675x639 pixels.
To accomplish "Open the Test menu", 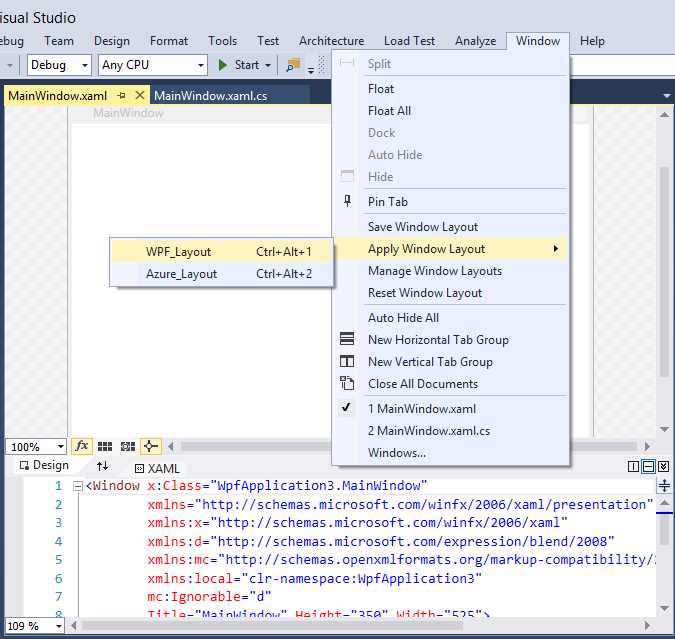I will [x=268, y=41].
